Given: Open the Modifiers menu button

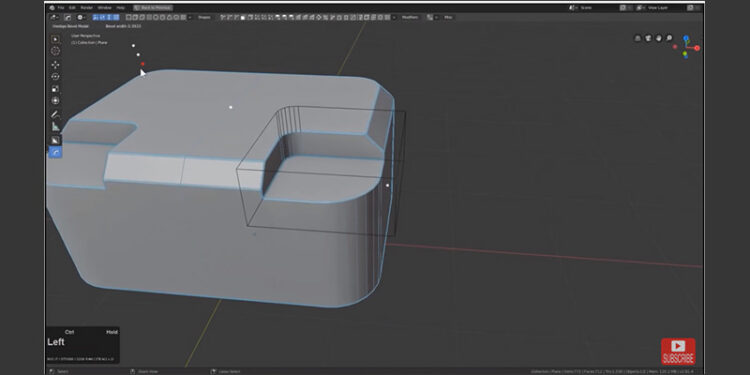Looking at the screenshot, I should coord(410,17).
